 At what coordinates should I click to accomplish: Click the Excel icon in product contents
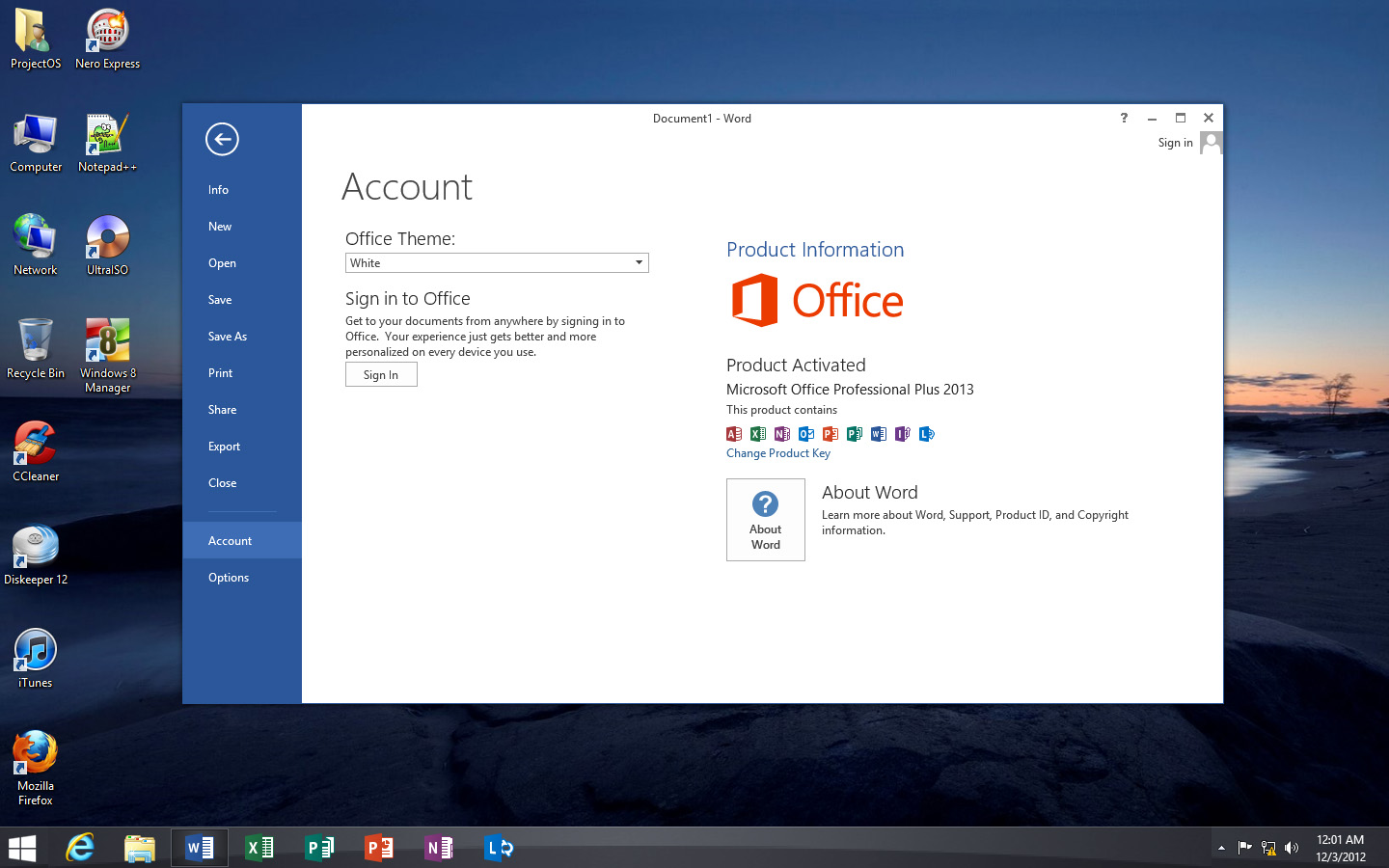coord(758,434)
